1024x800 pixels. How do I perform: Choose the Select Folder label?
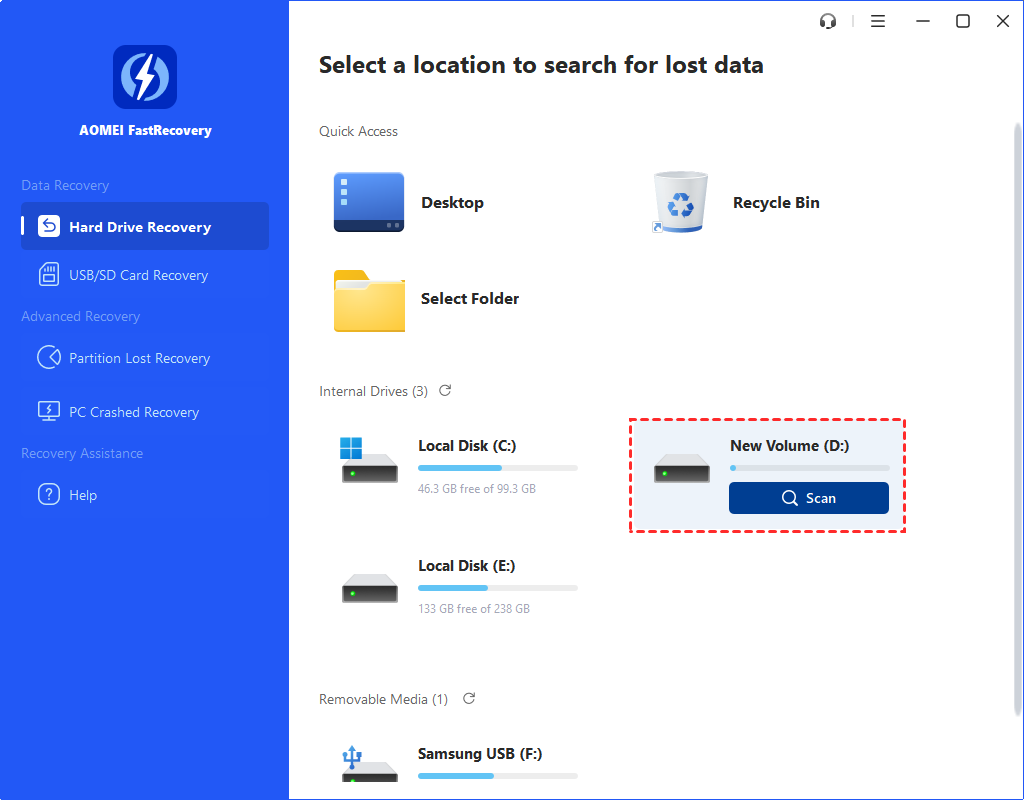click(x=470, y=298)
